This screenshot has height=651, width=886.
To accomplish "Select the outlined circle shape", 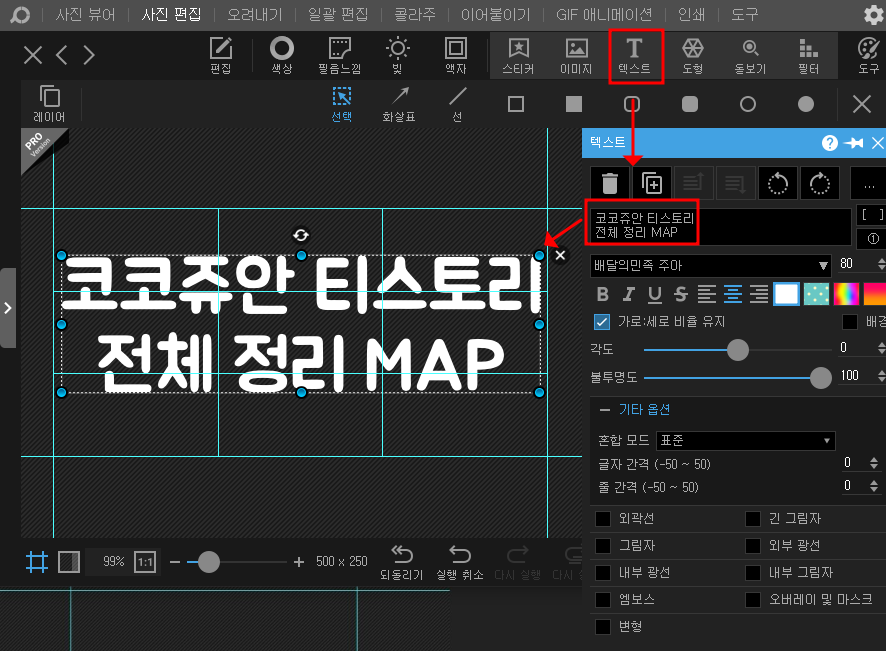I will (x=748, y=104).
